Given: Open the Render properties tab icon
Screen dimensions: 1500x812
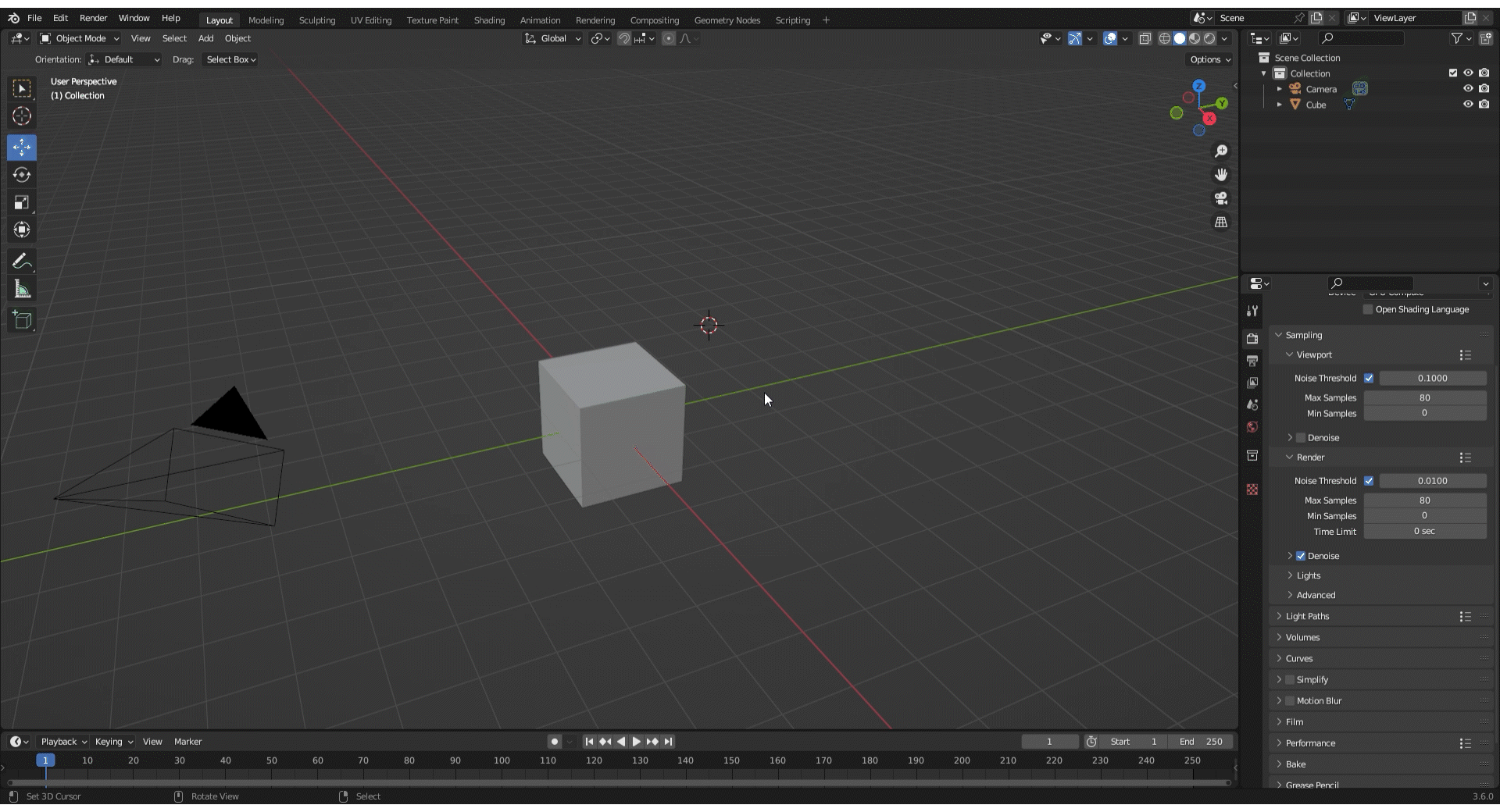Looking at the screenshot, I should point(1252,339).
